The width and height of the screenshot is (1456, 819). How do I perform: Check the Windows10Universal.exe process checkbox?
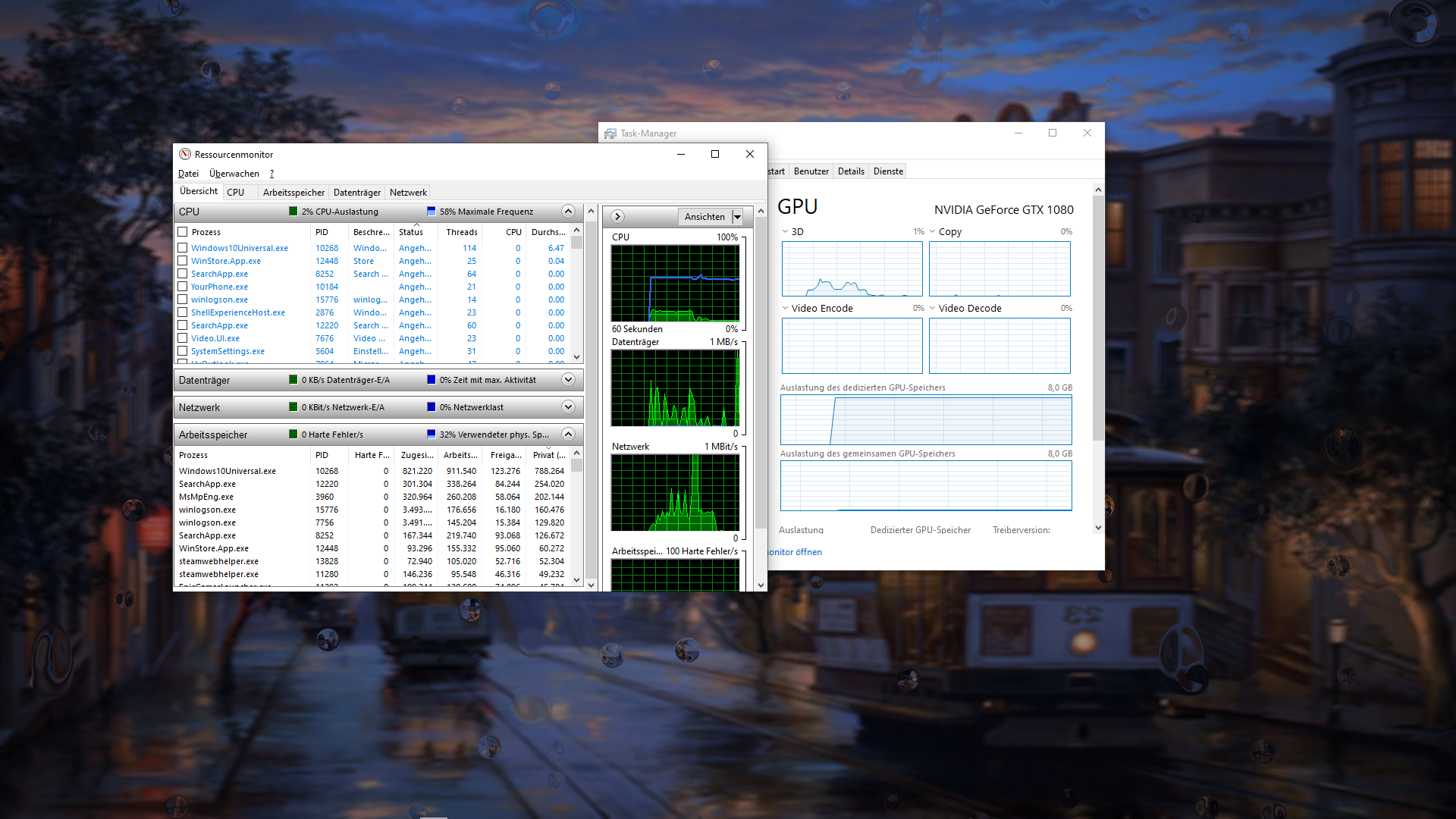tap(183, 248)
